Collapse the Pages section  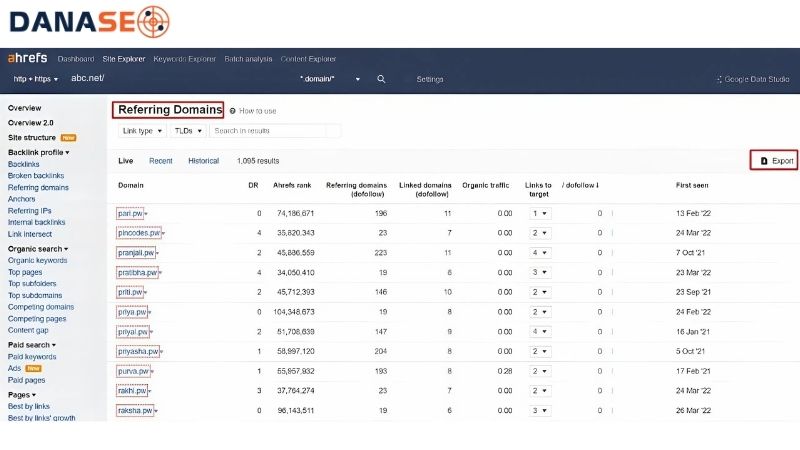(x=21, y=395)
